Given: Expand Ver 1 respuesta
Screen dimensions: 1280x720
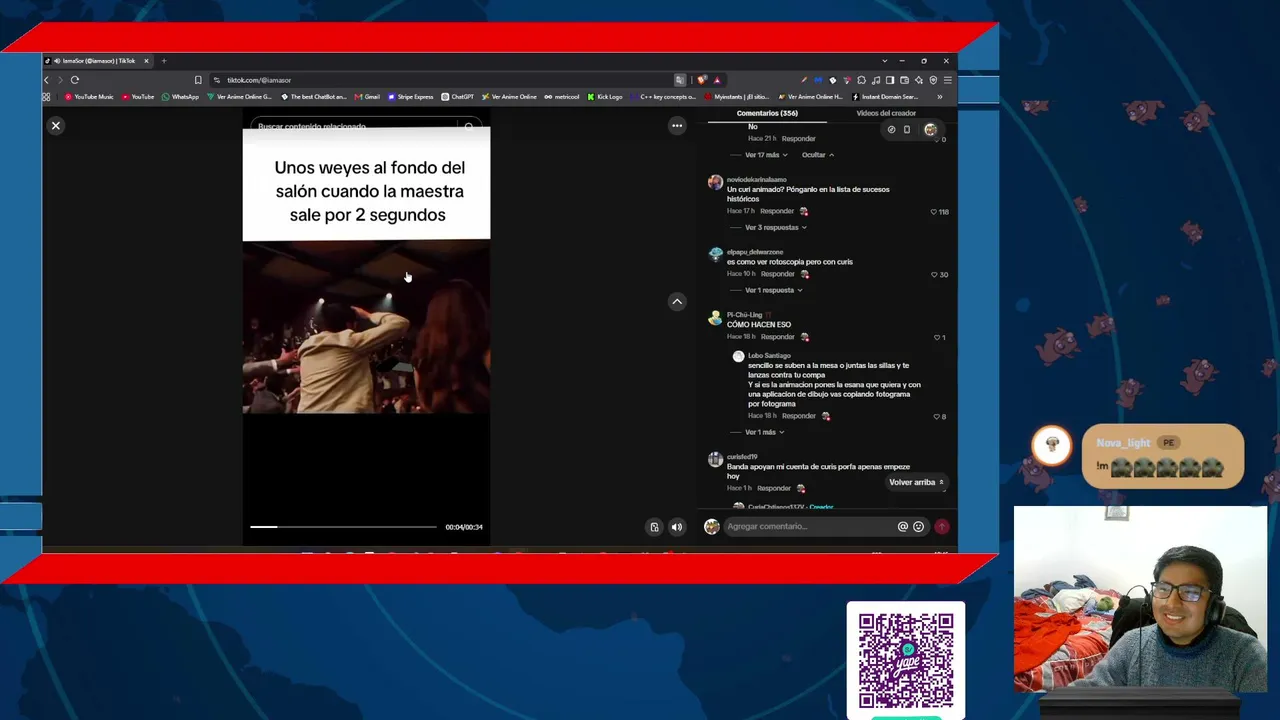Looking at the screenshot, I should 773,291.
